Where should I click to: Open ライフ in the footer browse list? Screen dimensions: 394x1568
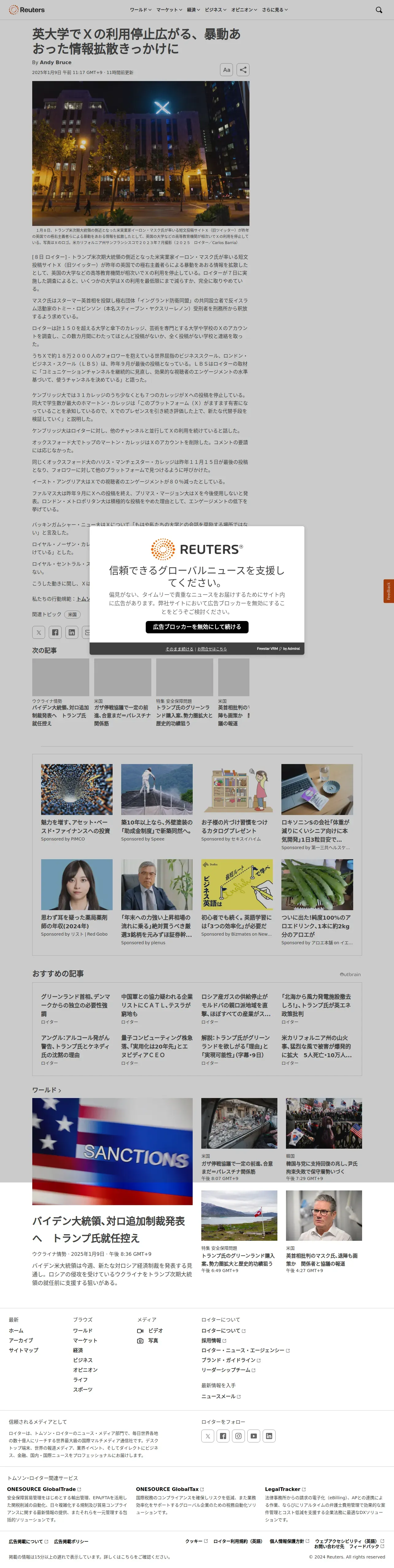point(80,1380)
